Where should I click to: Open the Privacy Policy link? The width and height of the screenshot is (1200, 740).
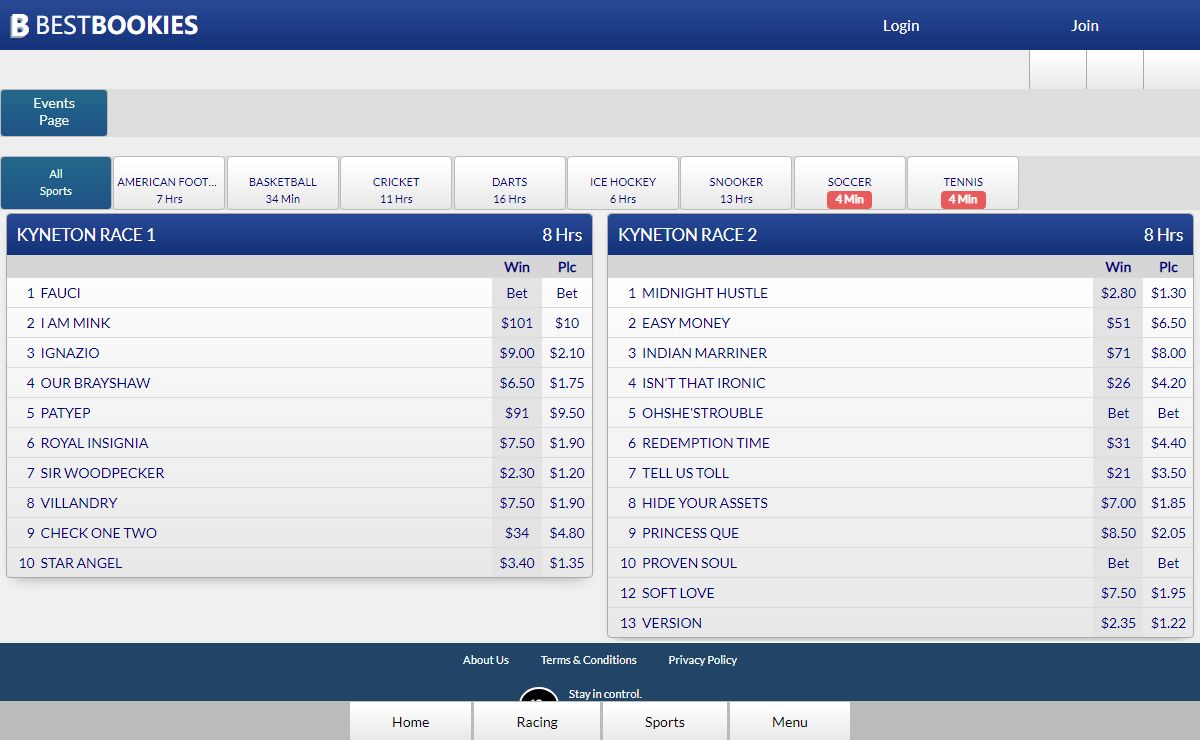tap(703, 660)
